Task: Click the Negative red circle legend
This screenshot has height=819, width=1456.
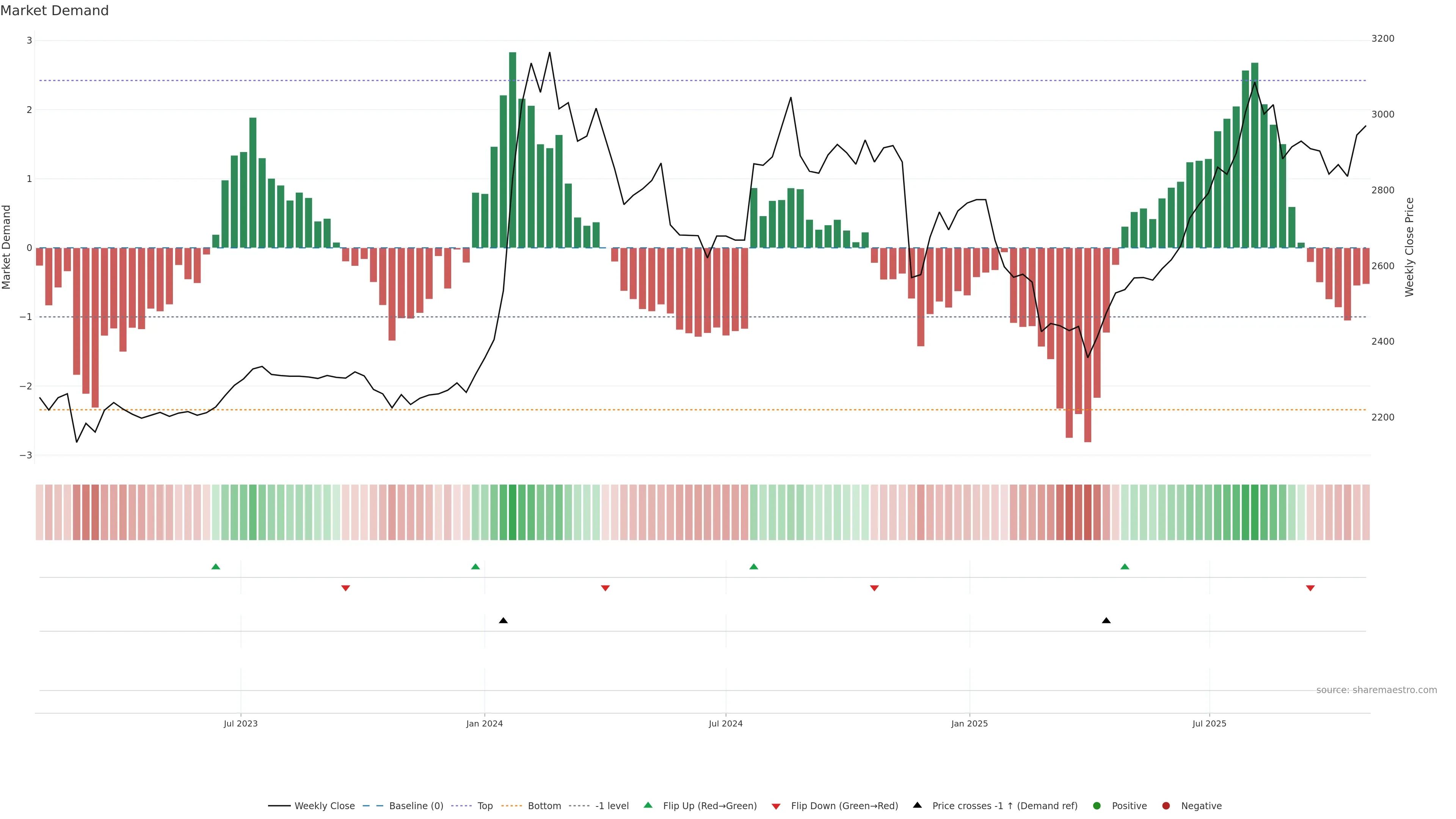Action: [x=1166, y=806]
